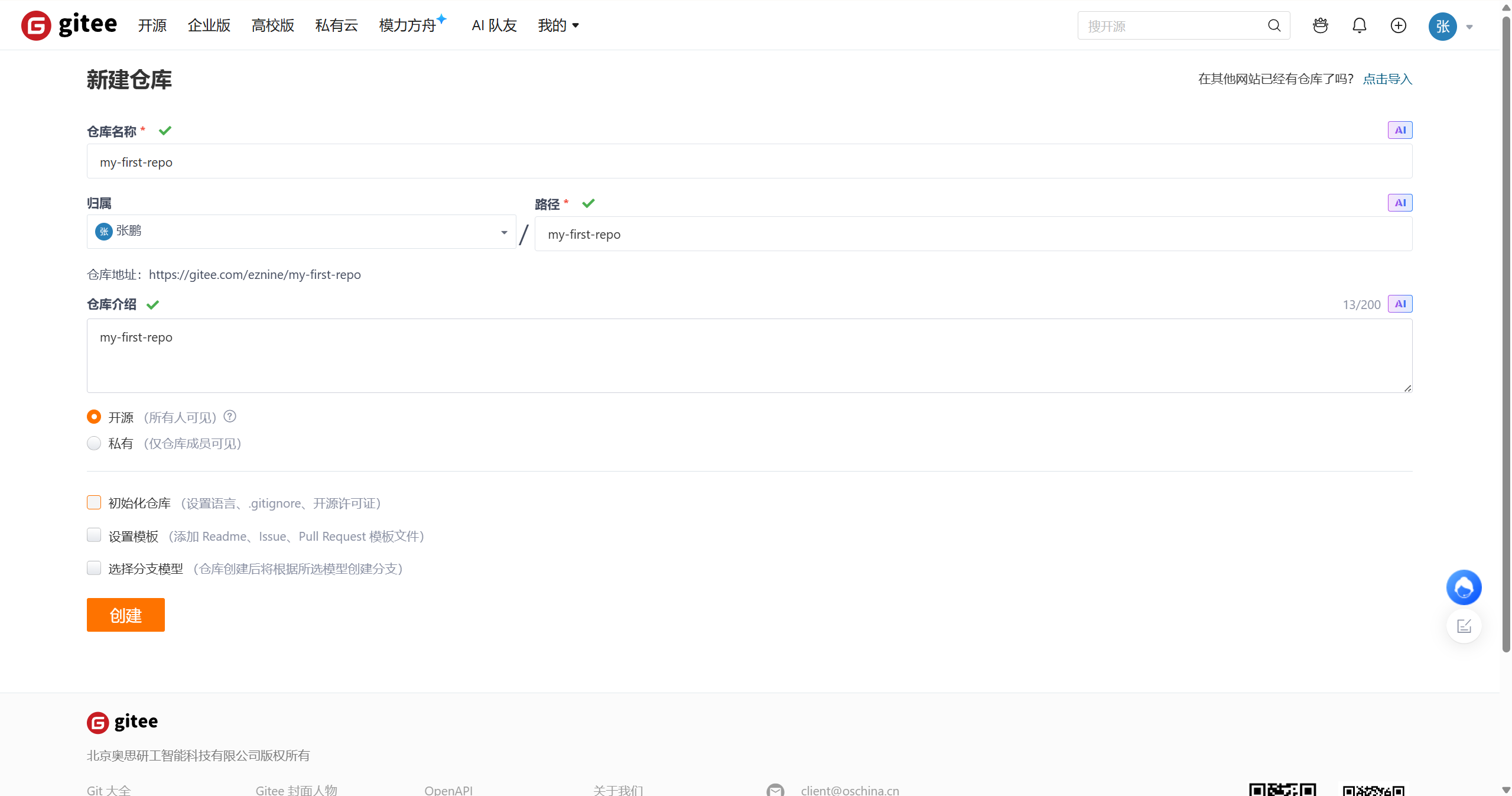Open the AI 队友 nav item

click(495, 25)
